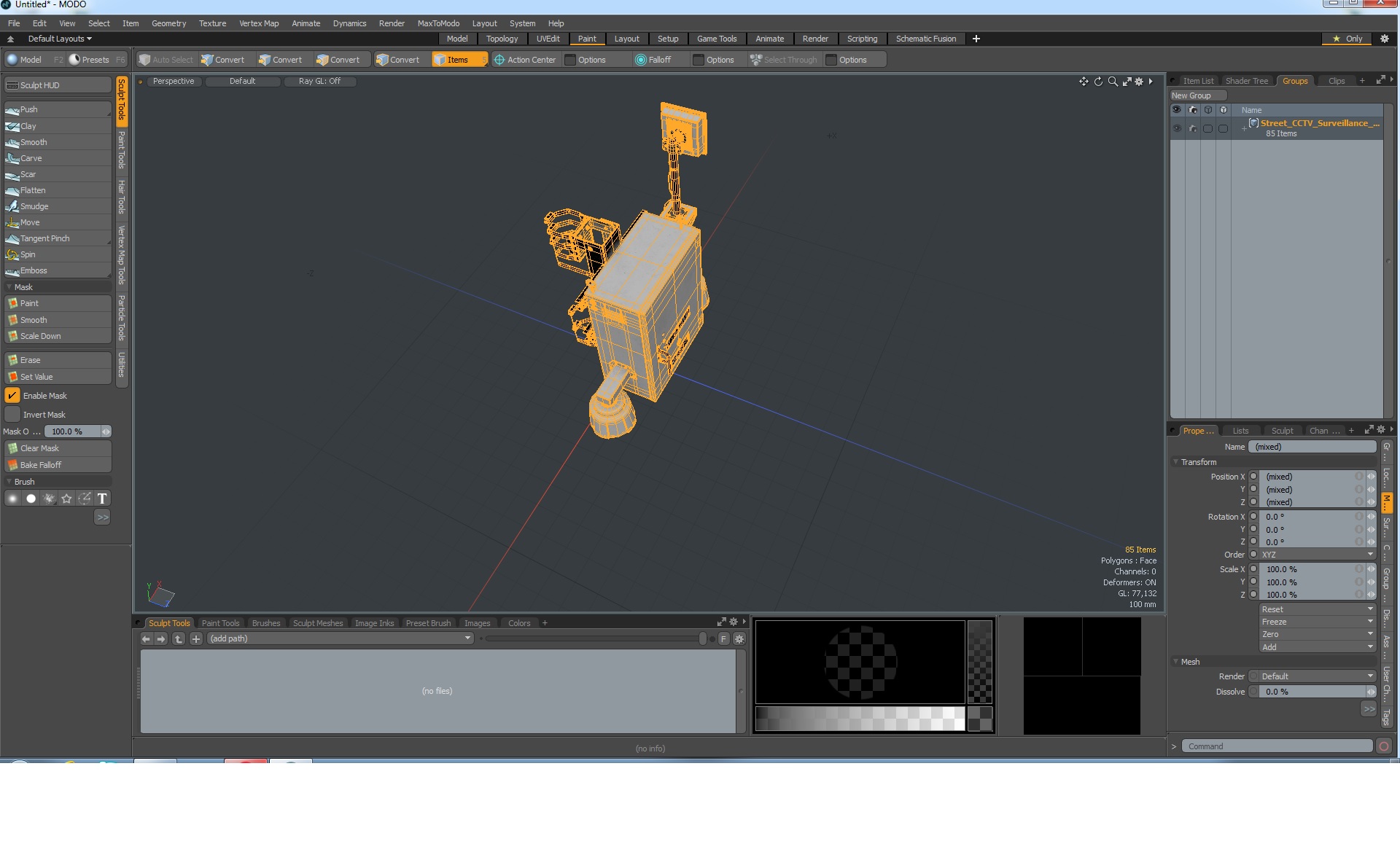The image size is (1400, 844).
Task: Open layout settings gear at top right
Action: click(1385, 39)
